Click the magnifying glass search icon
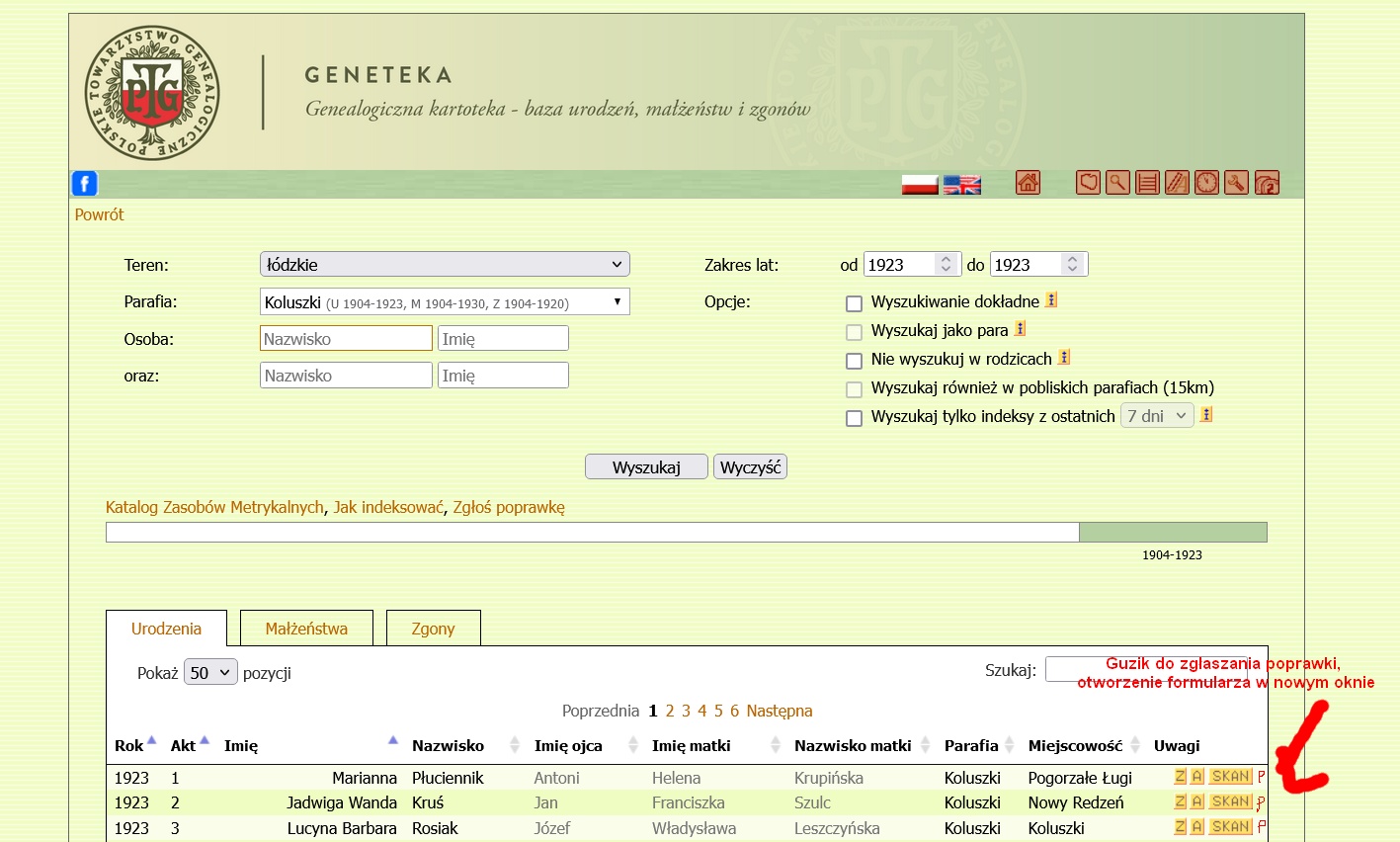This screenshot has width=1400, height=842. pyautogui.click(x=1117, y=183)
